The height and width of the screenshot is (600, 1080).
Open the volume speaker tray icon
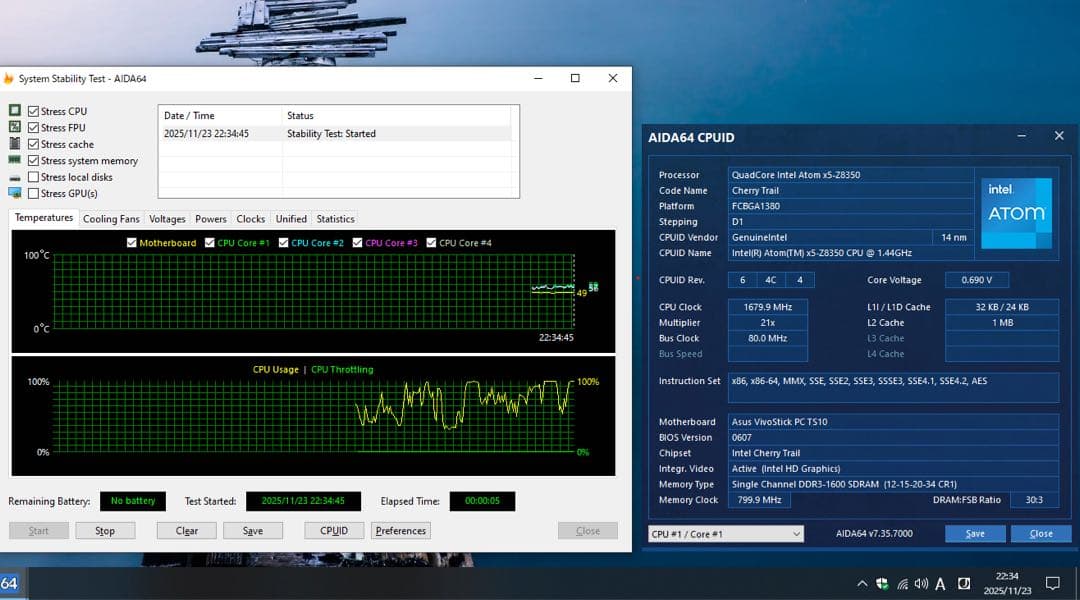[x=921, y=583]
